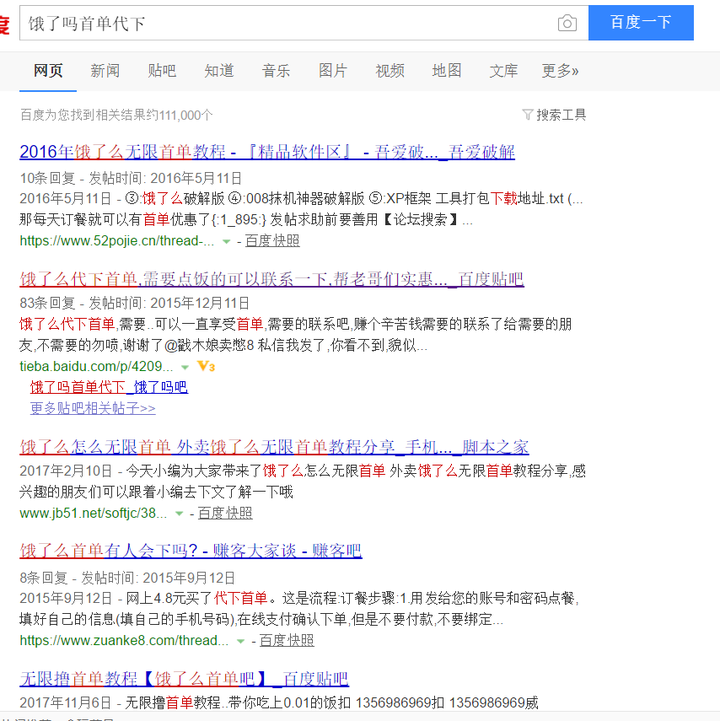
Task: Click the text 83条回复 - 发帖时间: 2015年12月11日
Action: pyautogui.click(x=134, y=303)
